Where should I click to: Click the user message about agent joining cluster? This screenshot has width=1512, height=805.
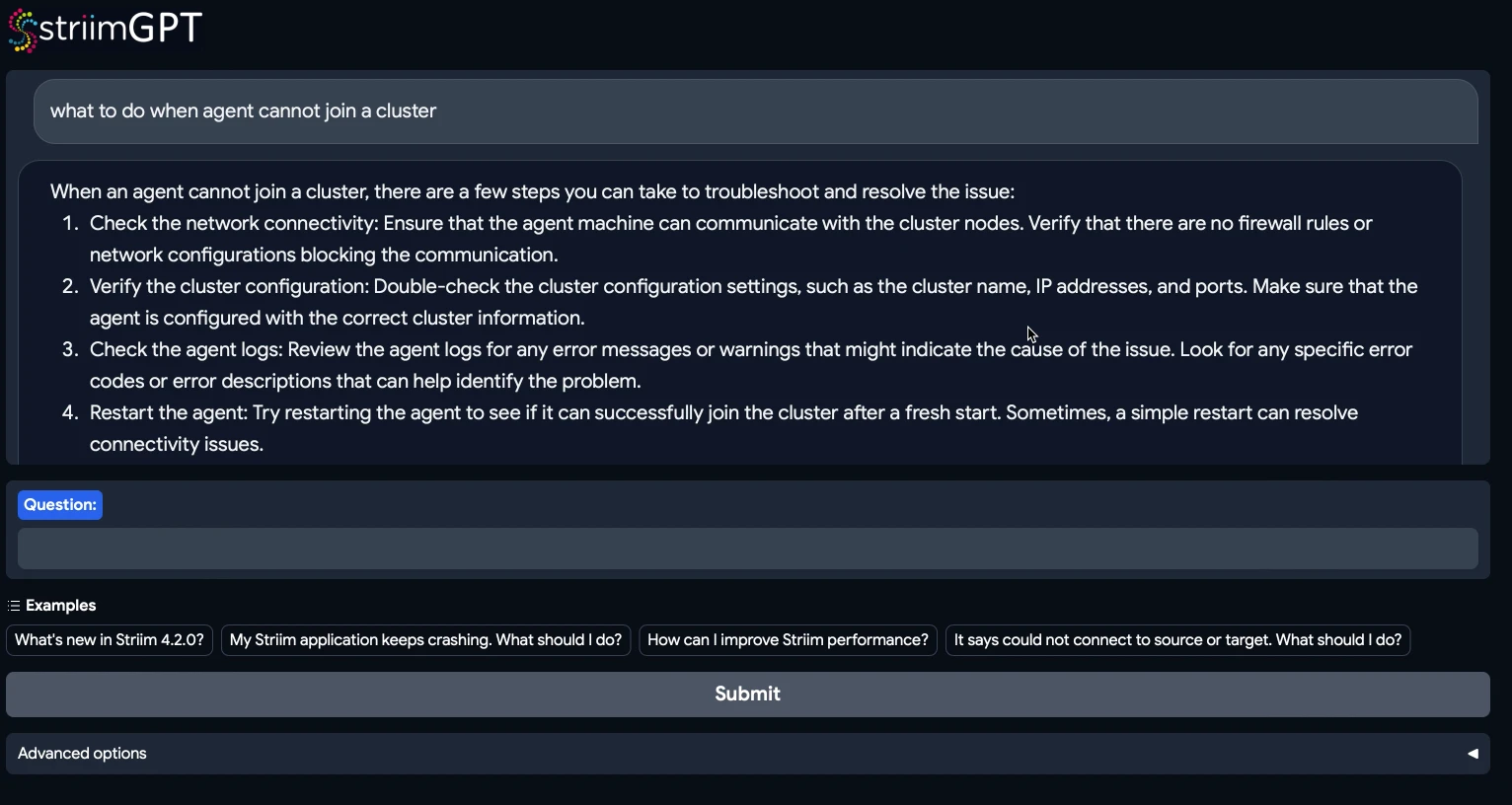click(243, 111)
